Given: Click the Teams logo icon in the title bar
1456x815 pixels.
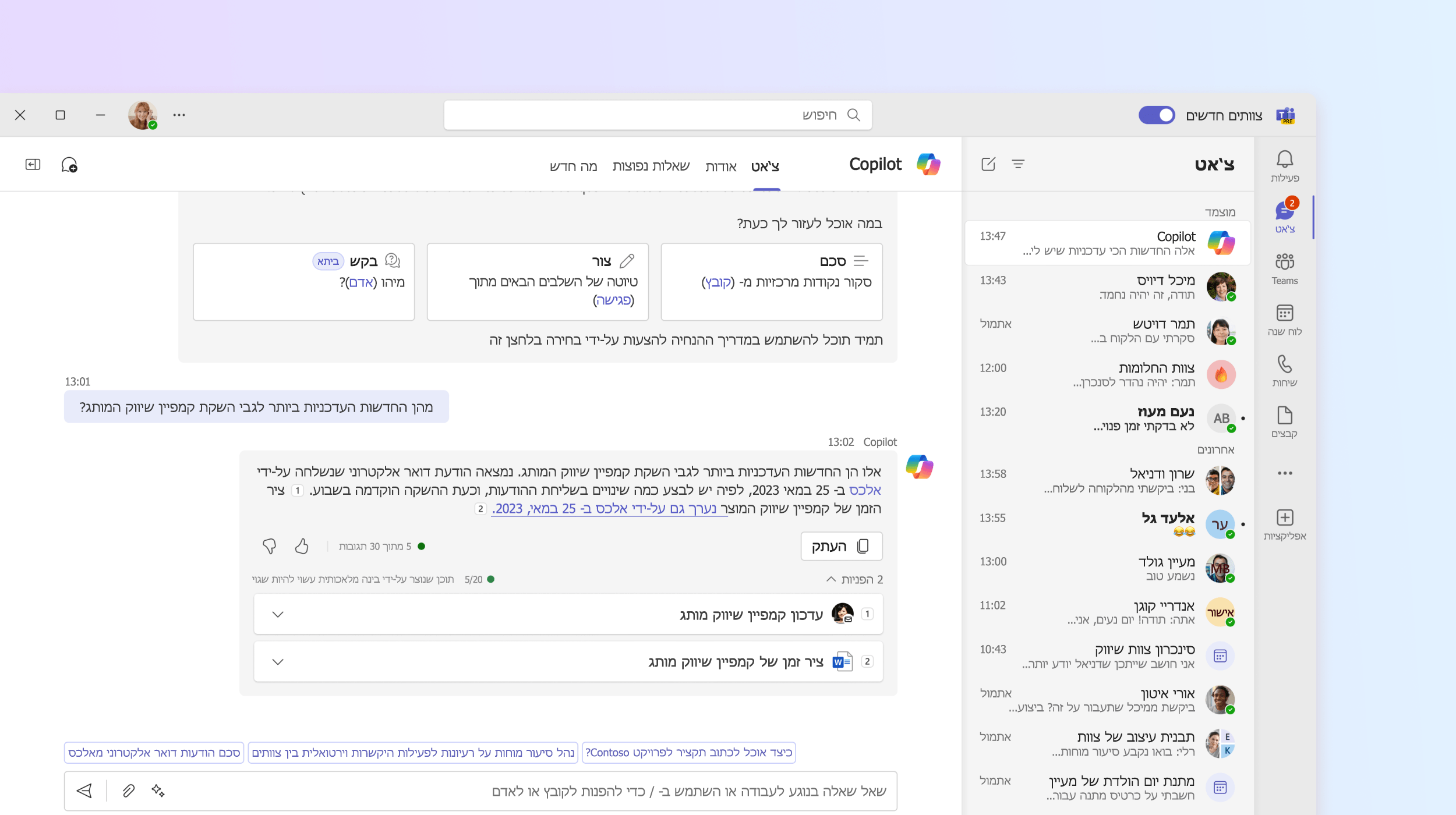Looking at the screenshot, I should coord(1286,115).
